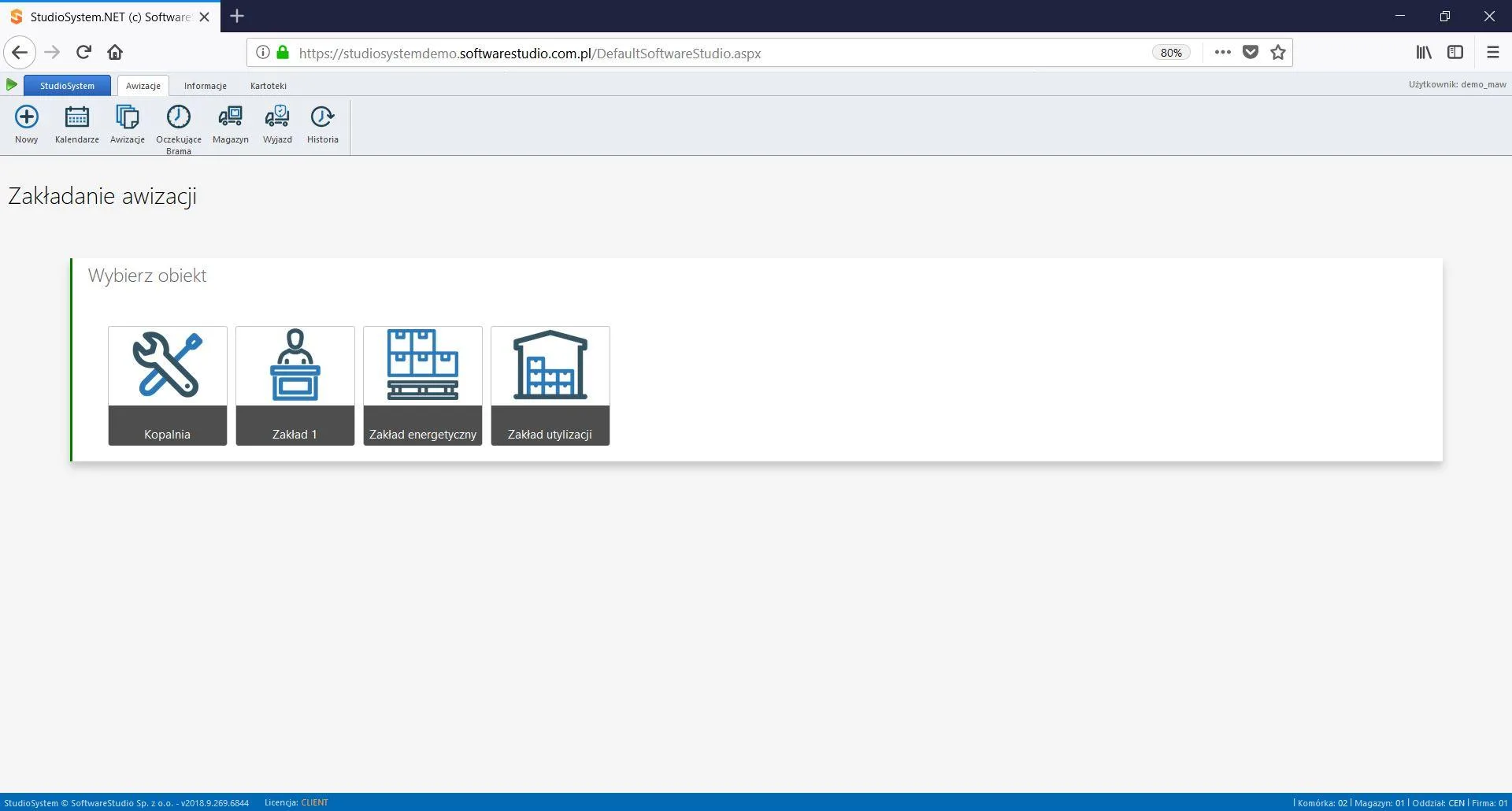Open the browser Library icon
The height and width of the screenshot is (811, 1512).
[1424, 53]
